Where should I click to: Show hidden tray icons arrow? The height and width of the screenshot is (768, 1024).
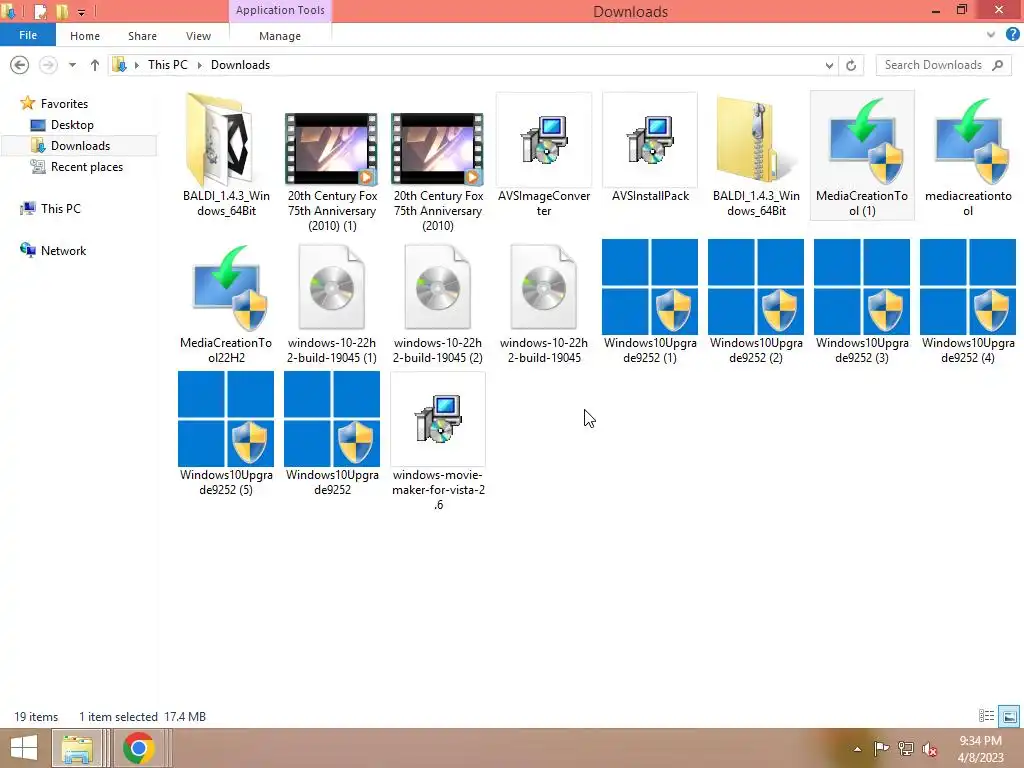[x=857, y=749]
